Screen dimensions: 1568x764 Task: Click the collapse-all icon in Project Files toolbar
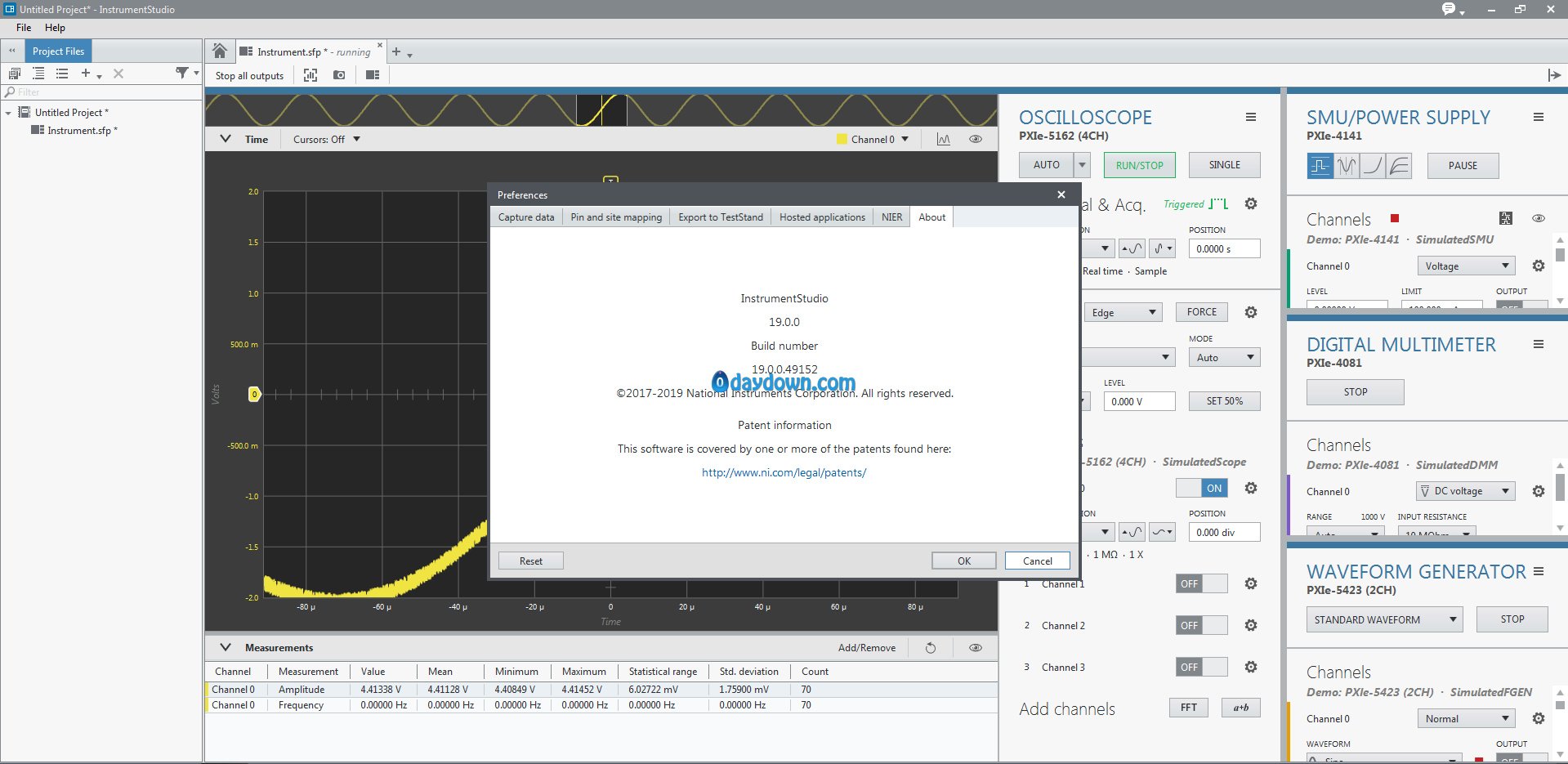(38, 74)
